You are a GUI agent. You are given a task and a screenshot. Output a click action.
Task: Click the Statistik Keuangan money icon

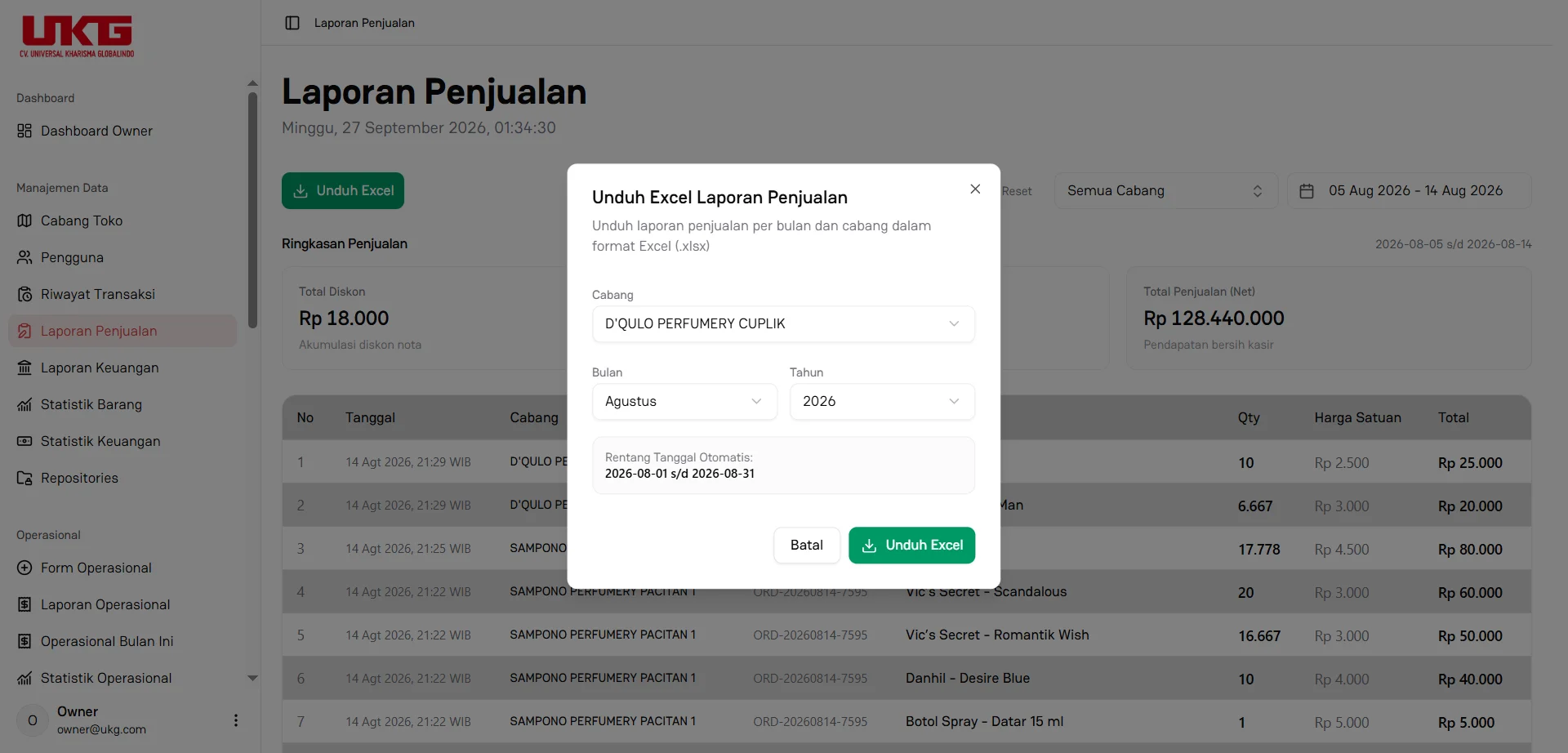click(24, 441)
